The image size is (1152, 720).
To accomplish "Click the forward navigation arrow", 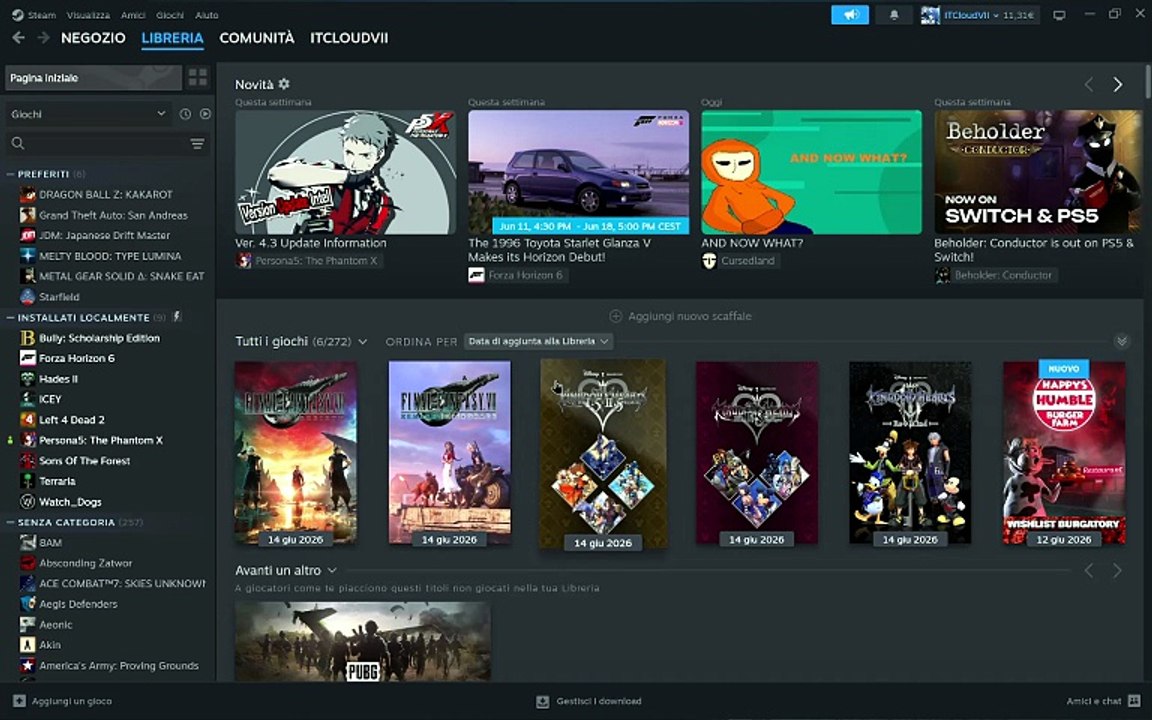I will click(43, 37).
